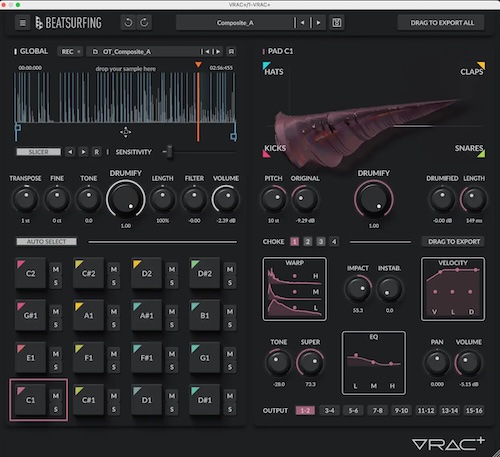The width and height of the screenshot is (500, 457).
Task: Click the slicer R button
Action: [97, 152]
